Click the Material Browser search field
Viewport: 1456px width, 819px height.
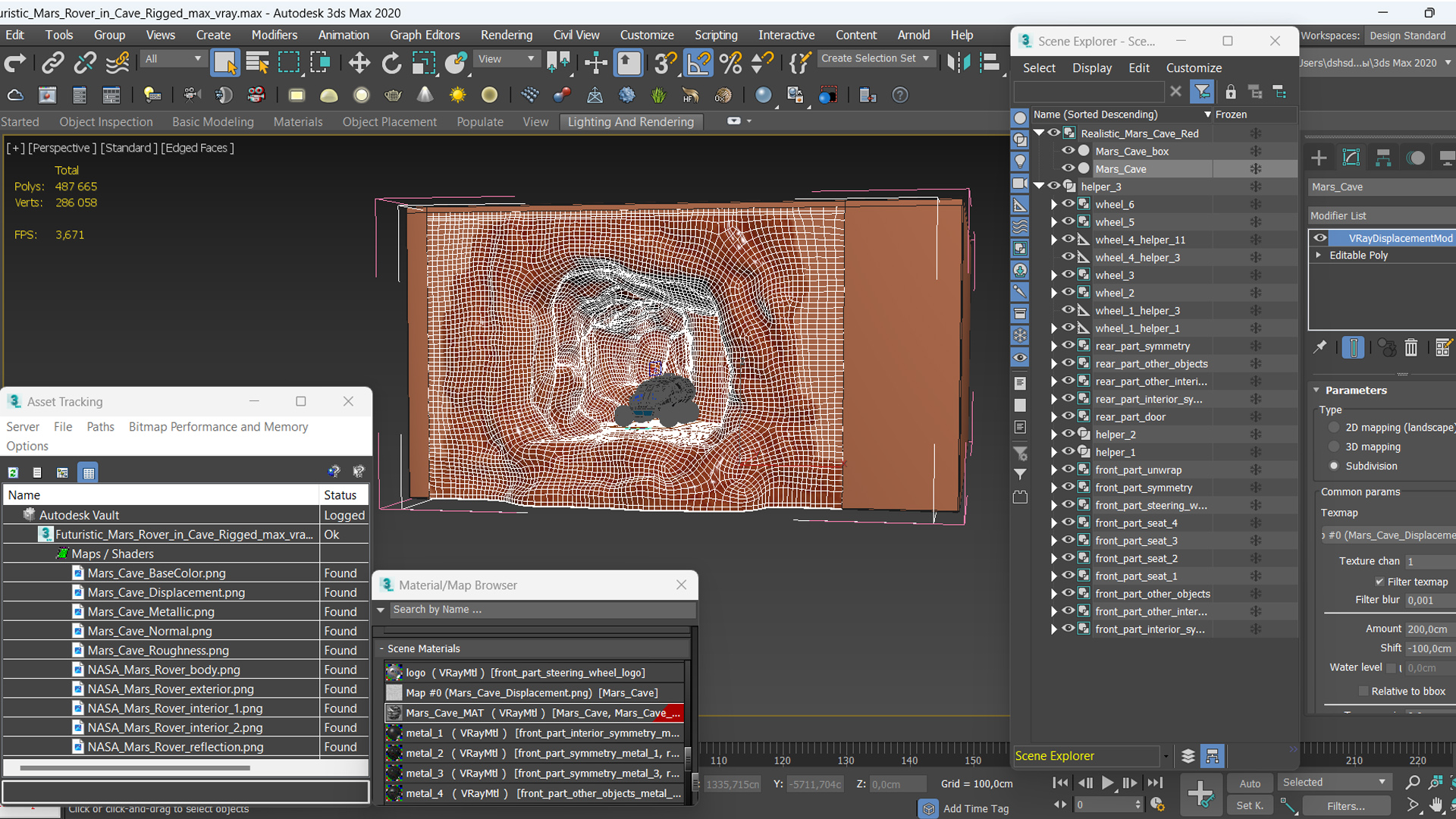pyautogui.click(x=542, y=610)
